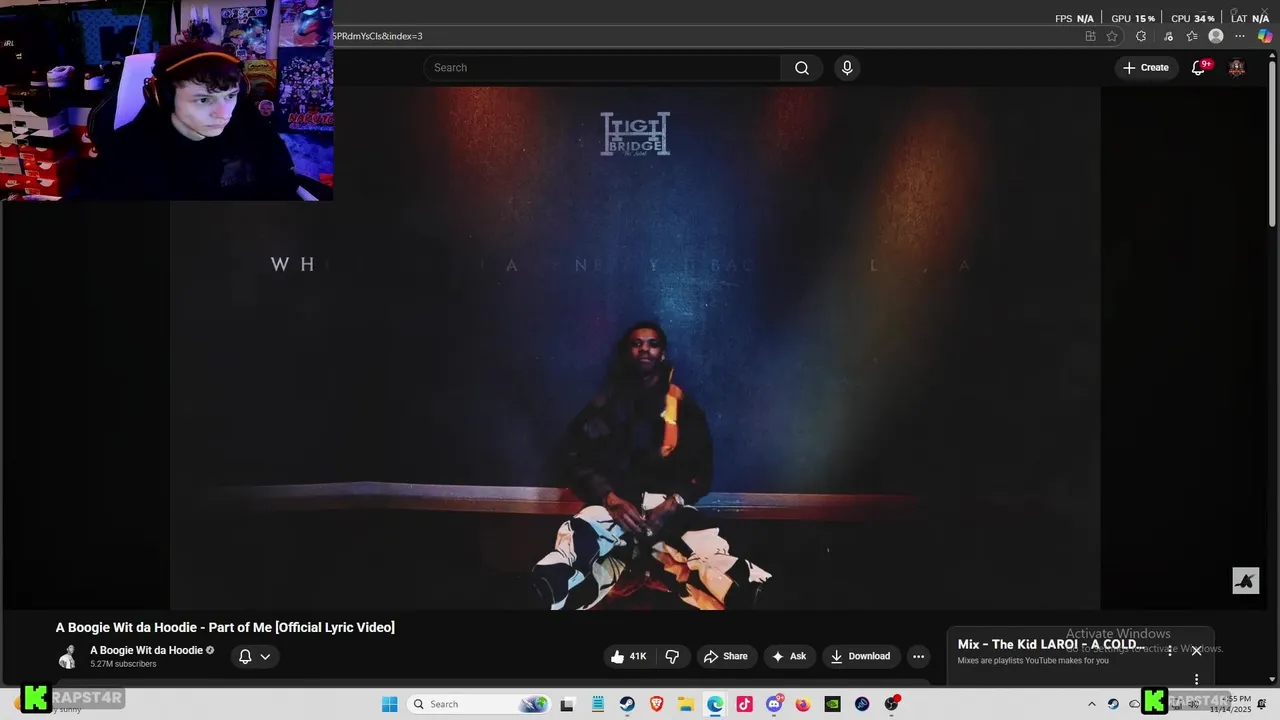
Task: Add this page to favorites star
Action: coord(1112,36)
